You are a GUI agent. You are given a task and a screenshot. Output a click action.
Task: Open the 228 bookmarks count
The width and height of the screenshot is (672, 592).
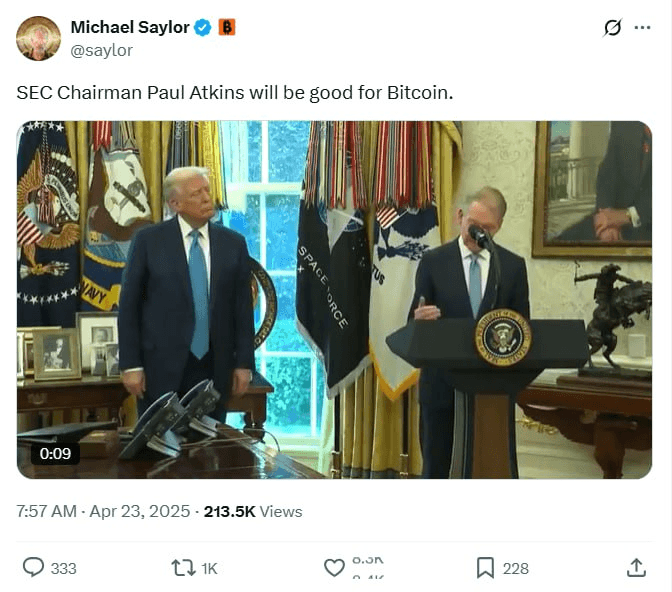(x=516, y=569)
